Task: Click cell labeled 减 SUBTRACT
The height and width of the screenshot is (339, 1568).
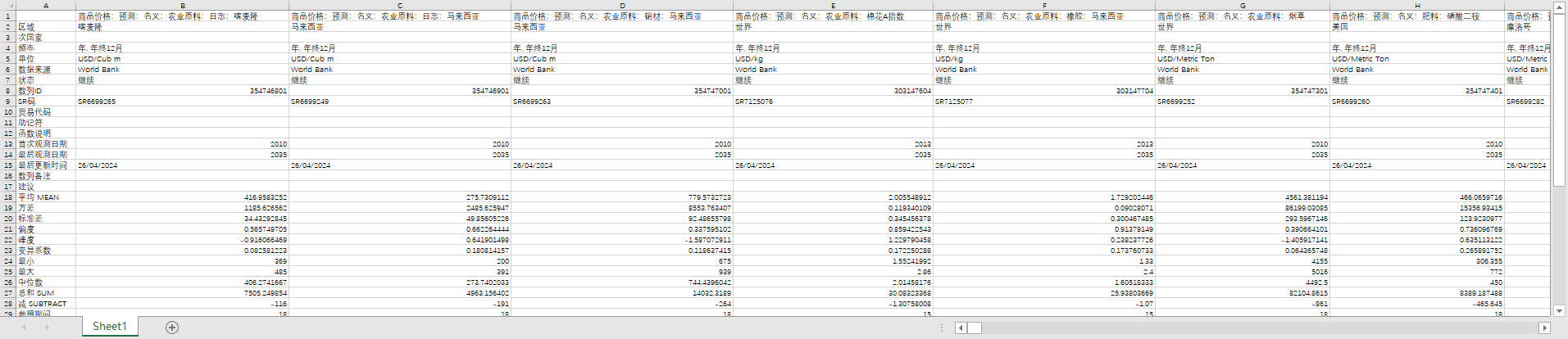Action: tap(46, 304)
